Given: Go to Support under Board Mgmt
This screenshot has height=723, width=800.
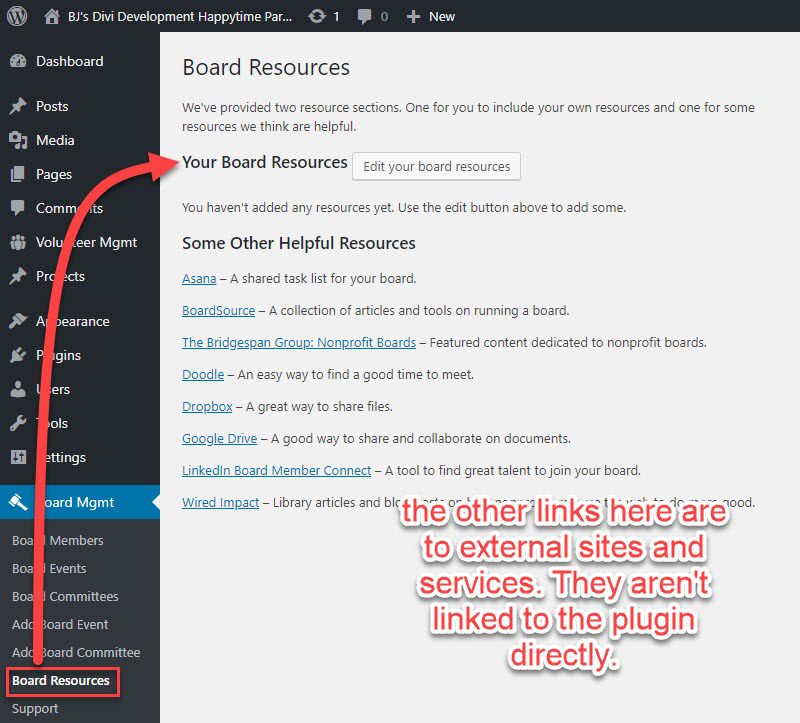Looking at the screenshot, I should 35,708.
